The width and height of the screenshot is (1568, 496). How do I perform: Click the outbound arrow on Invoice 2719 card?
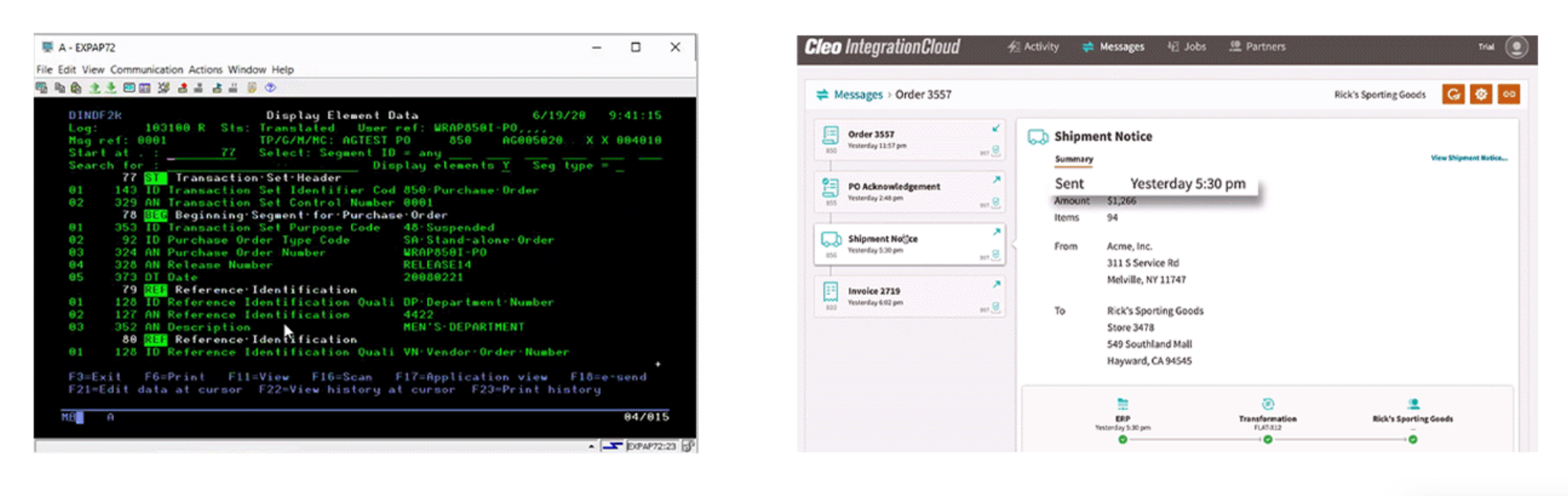pyautogui.click(x=996, y=284)
